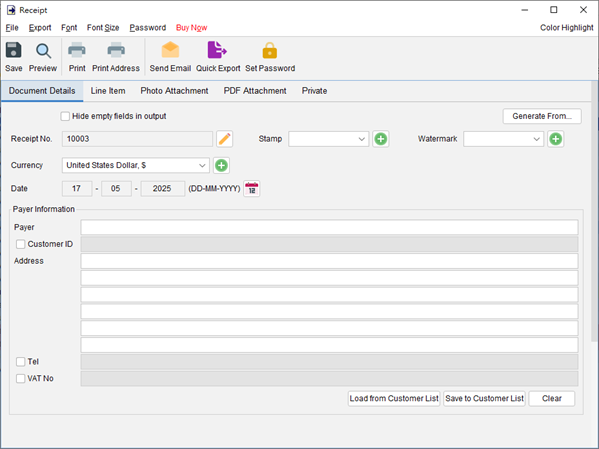Click the Load from Customer List button
This screenshot has width=599, height=449.
[x=394, y=399]
